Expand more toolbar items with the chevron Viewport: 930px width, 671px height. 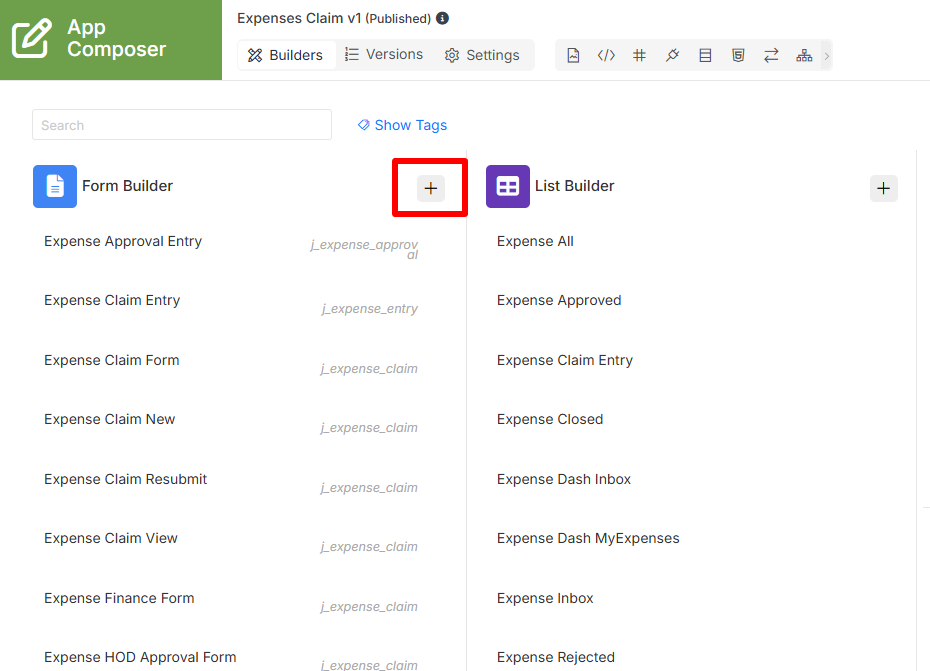tap(827, 55)
